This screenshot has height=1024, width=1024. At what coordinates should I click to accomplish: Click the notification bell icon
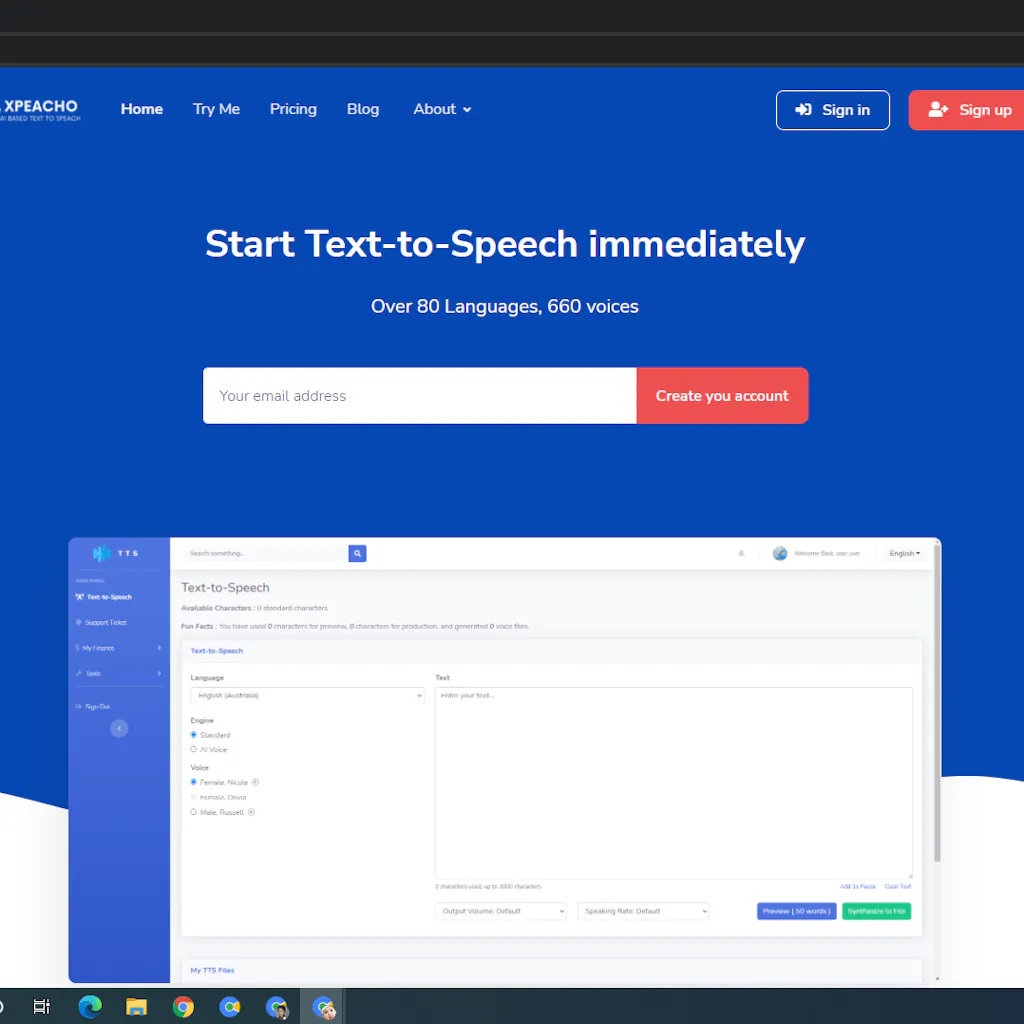coord(741,553)
